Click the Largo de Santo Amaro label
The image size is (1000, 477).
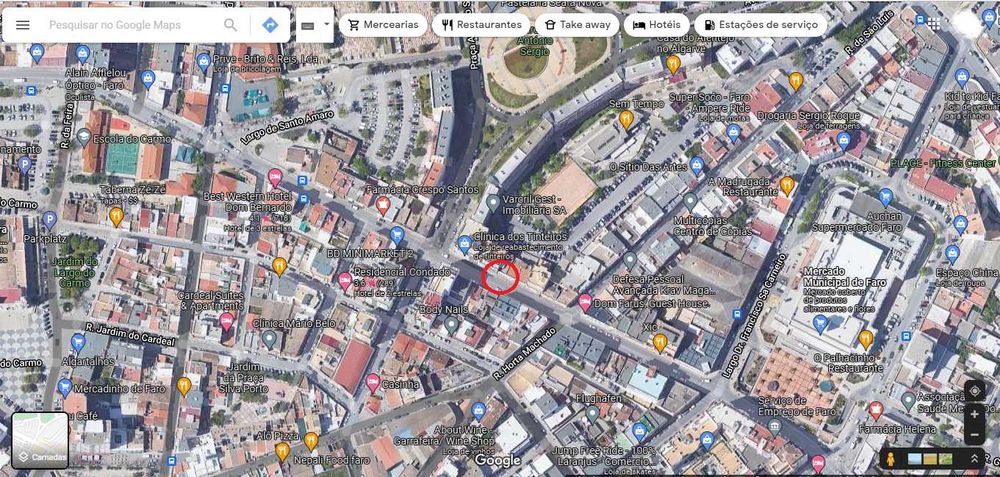(x=287, y=127)
